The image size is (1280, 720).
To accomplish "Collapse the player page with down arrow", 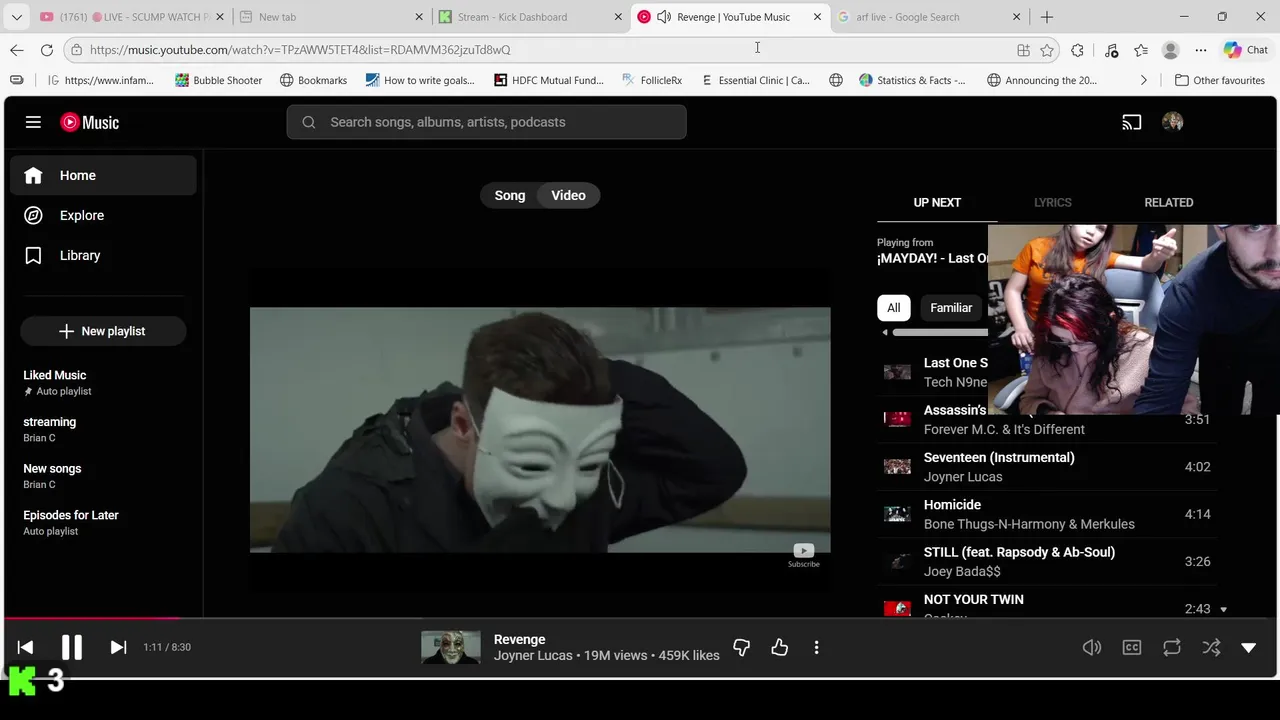I will [1248, 648].
